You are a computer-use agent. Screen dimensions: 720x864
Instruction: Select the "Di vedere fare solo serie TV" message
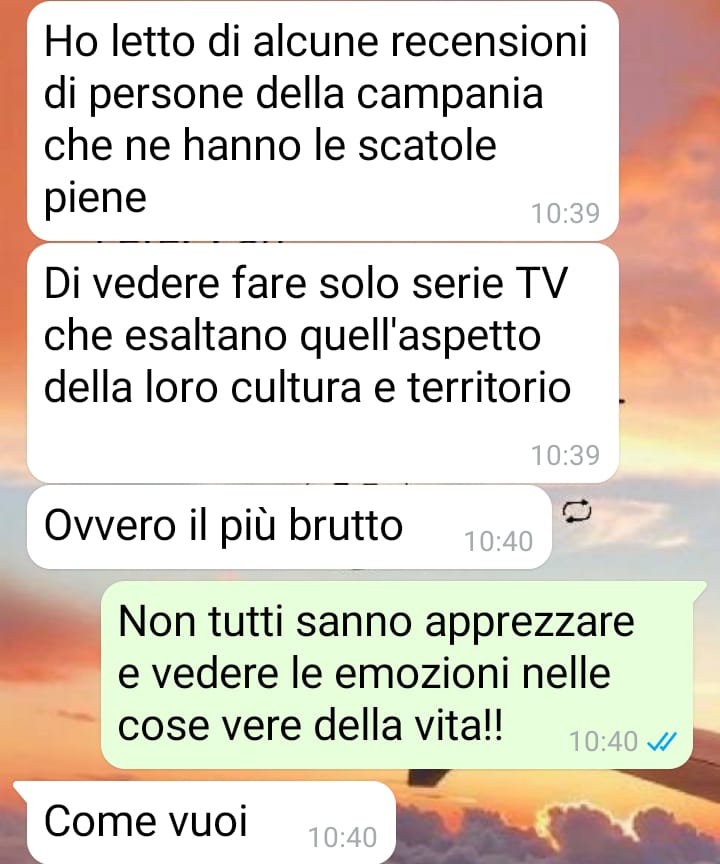tap(323, 364)
